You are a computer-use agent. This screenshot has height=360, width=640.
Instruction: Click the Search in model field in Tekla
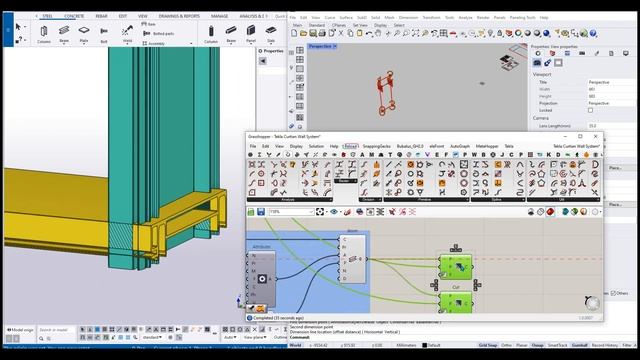pyautogui.click(x=56, y=330)
